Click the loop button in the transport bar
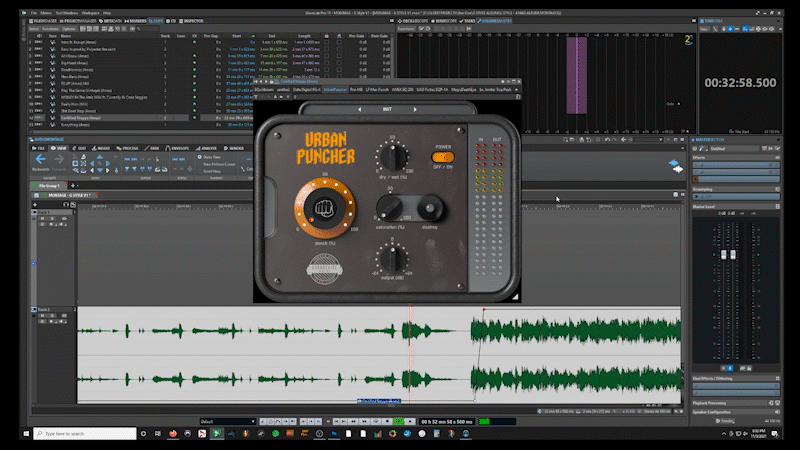Screen dimensions: 800x450 [x=376, y=421]
